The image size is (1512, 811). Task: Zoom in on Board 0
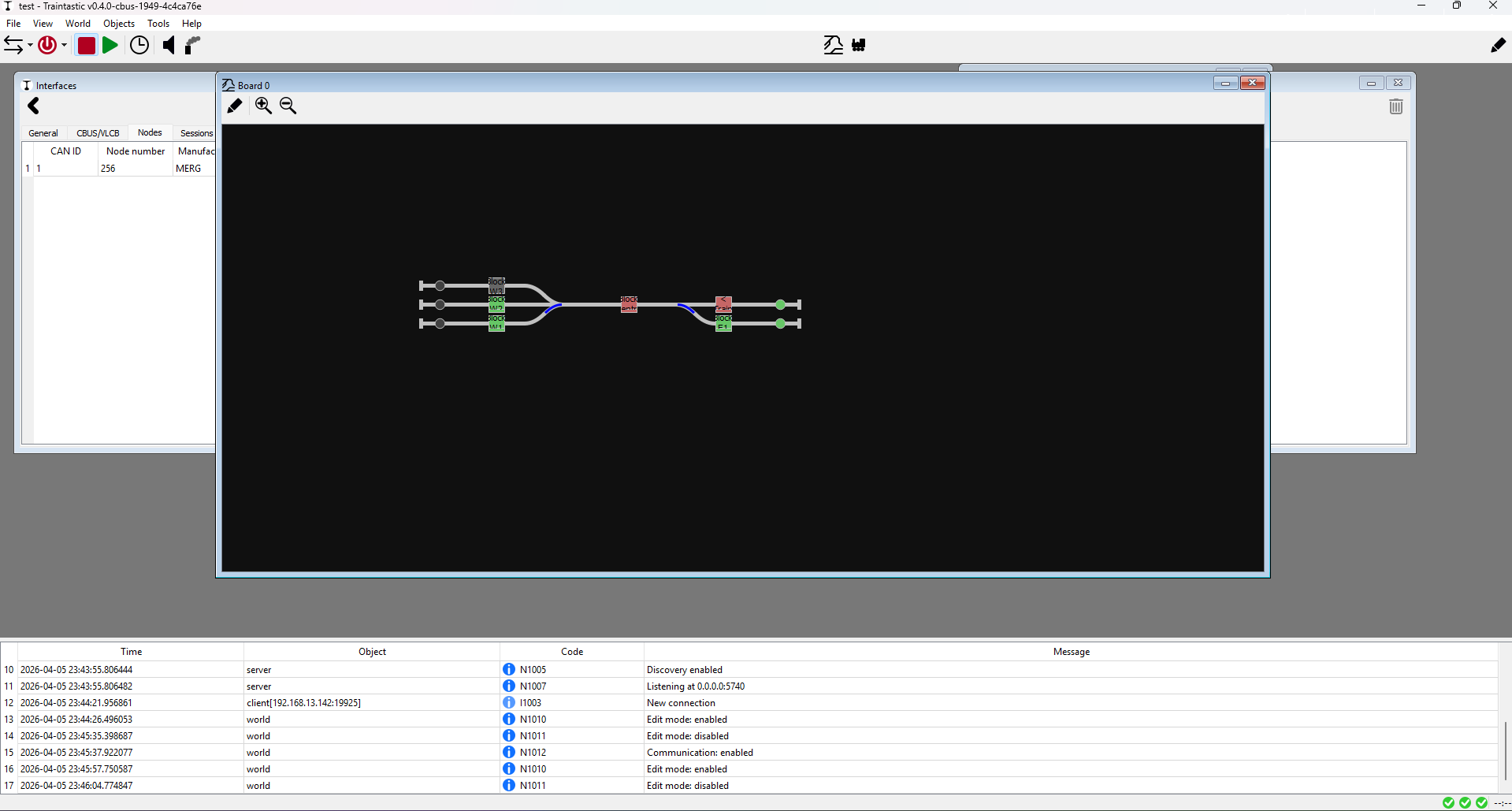point(263,106)
